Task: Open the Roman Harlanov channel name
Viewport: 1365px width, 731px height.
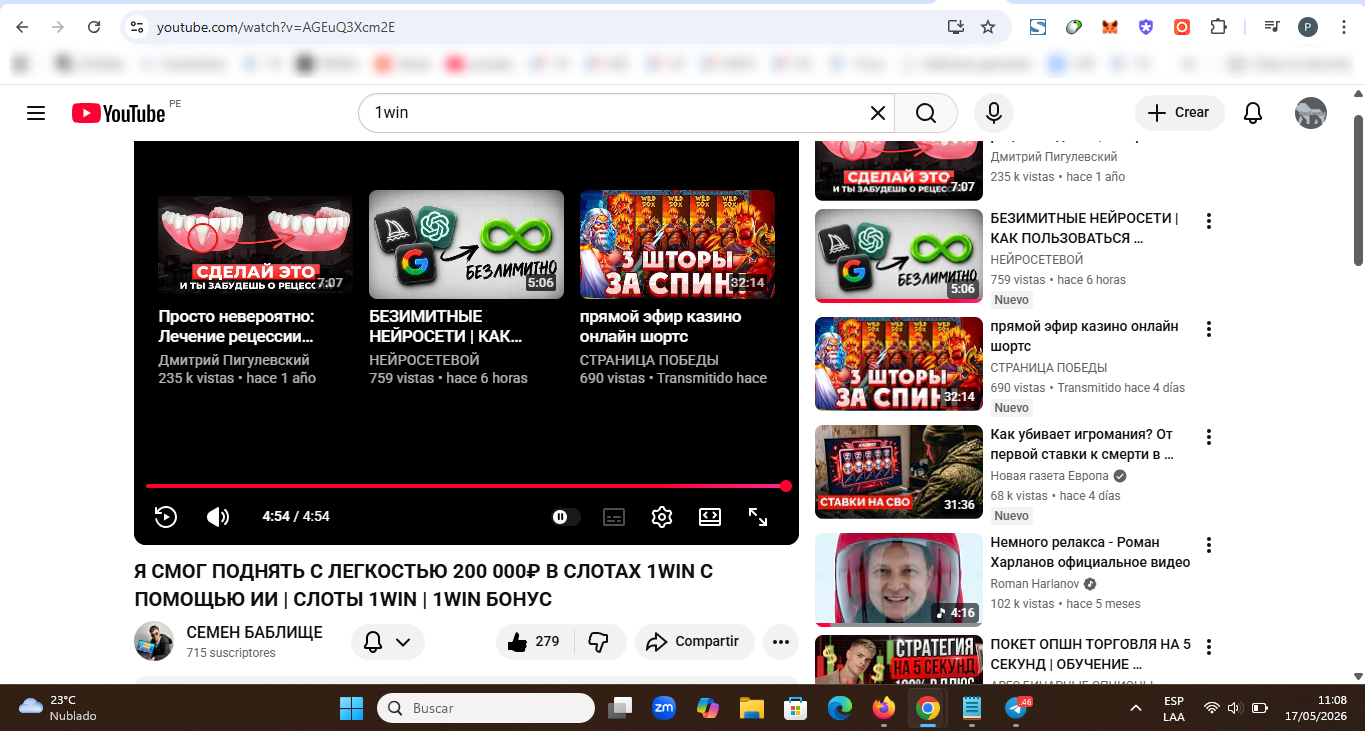Action: tap(1037, 584)
